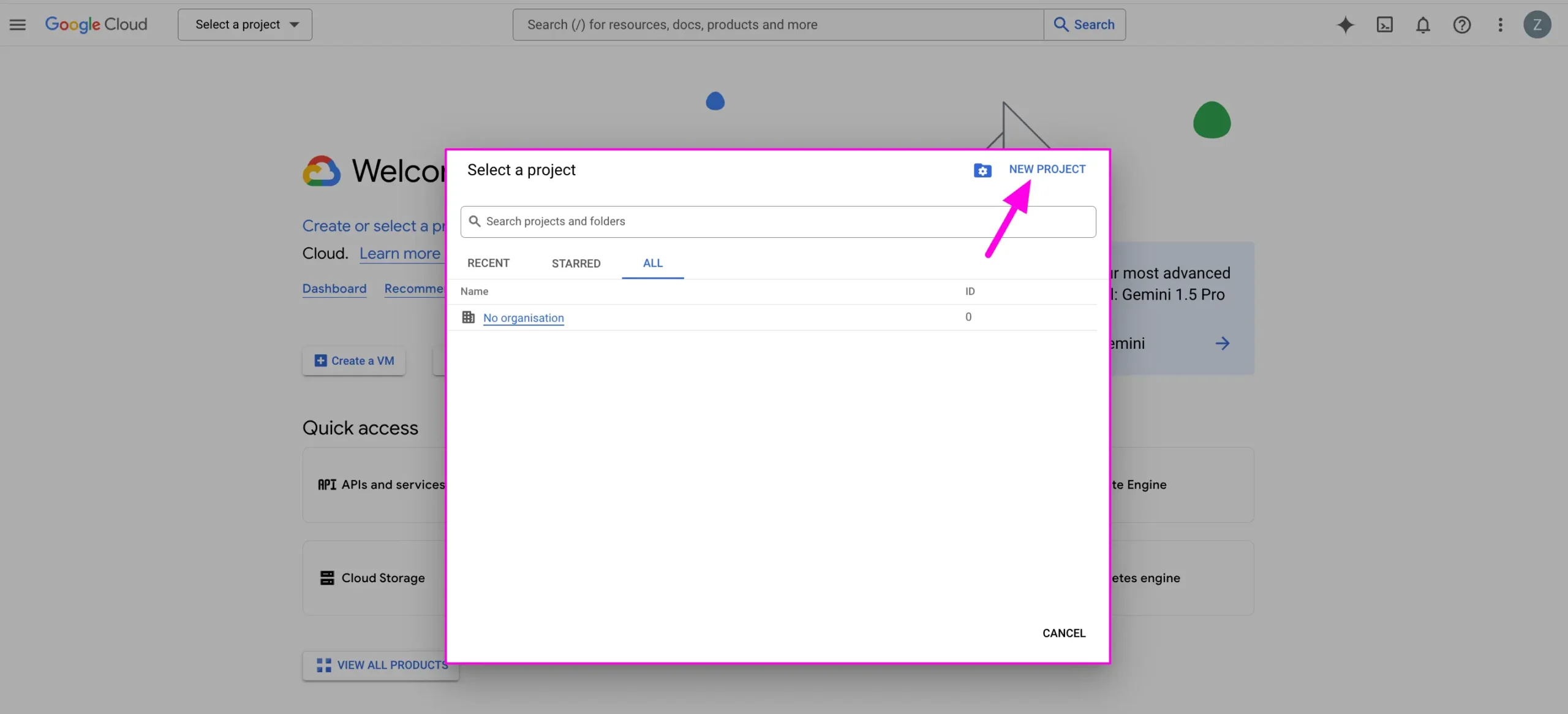
Task: Open the Gemini AI sparkle icon
Action: 1345,25
